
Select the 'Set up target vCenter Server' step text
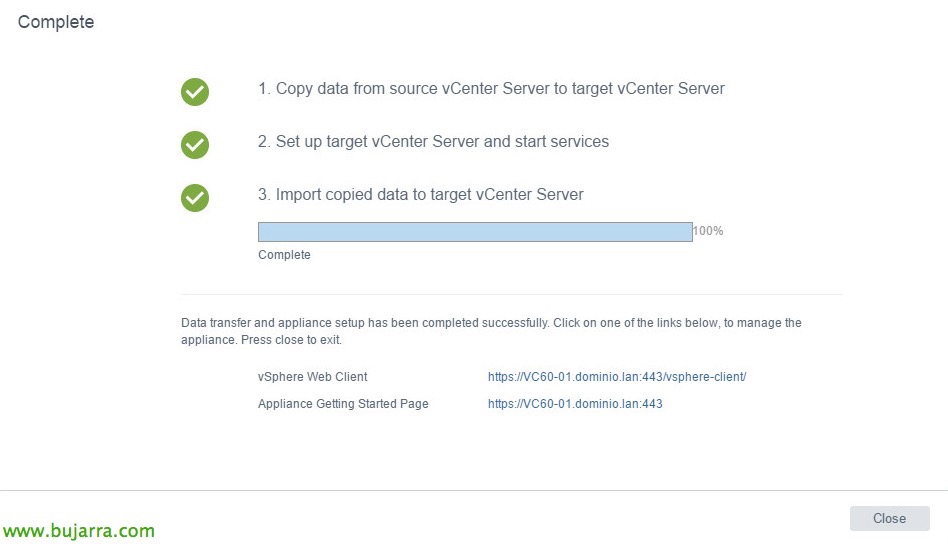pyautogui.click(x=433, y=142)
